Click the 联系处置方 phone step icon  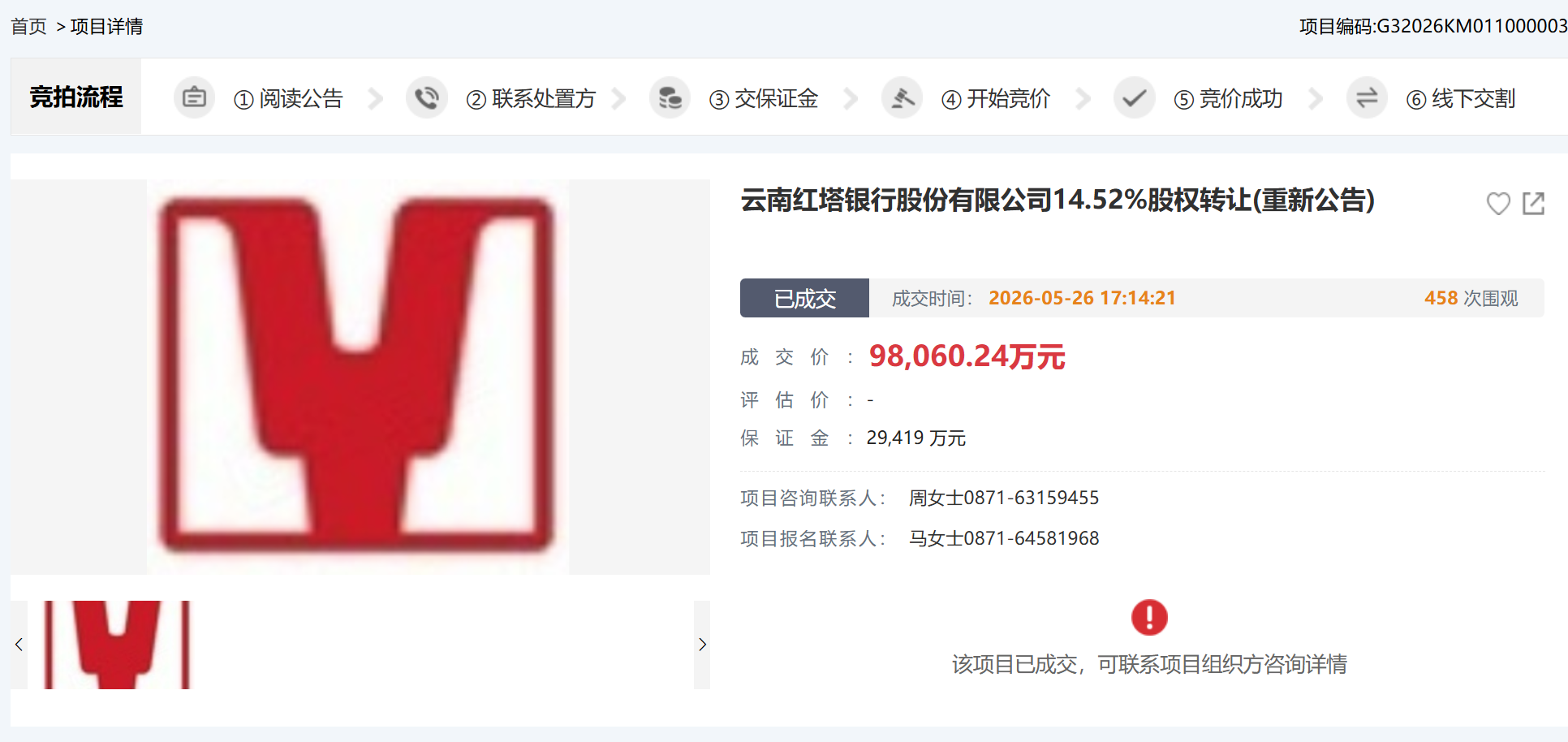427,98
